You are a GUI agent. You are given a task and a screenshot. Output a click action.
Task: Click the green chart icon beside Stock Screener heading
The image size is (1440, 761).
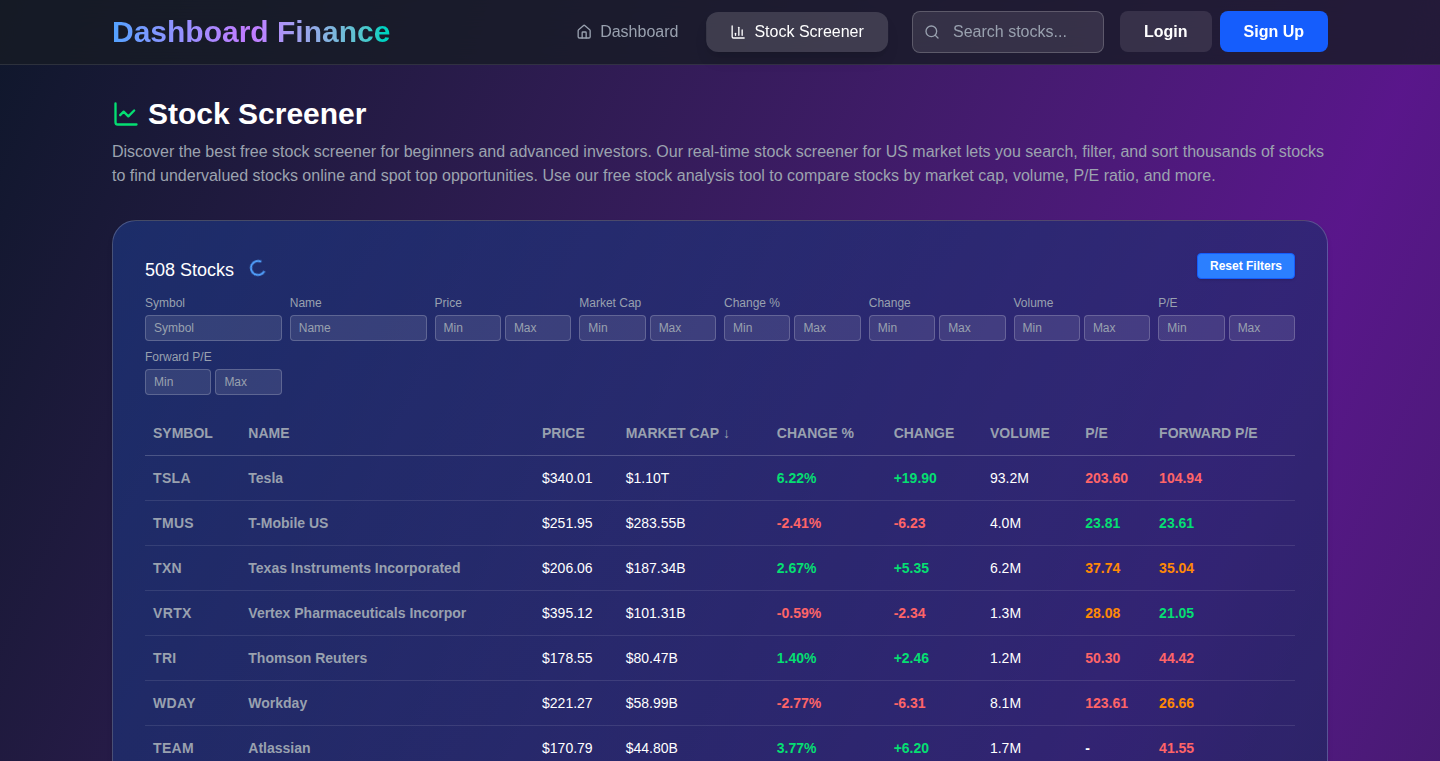pos(125,114)
